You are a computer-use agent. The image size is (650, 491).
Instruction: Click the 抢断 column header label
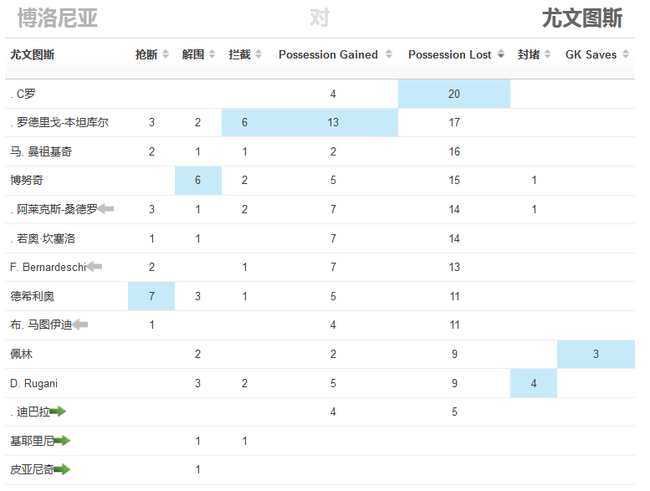pyautogui.click(x=146, y=54)
